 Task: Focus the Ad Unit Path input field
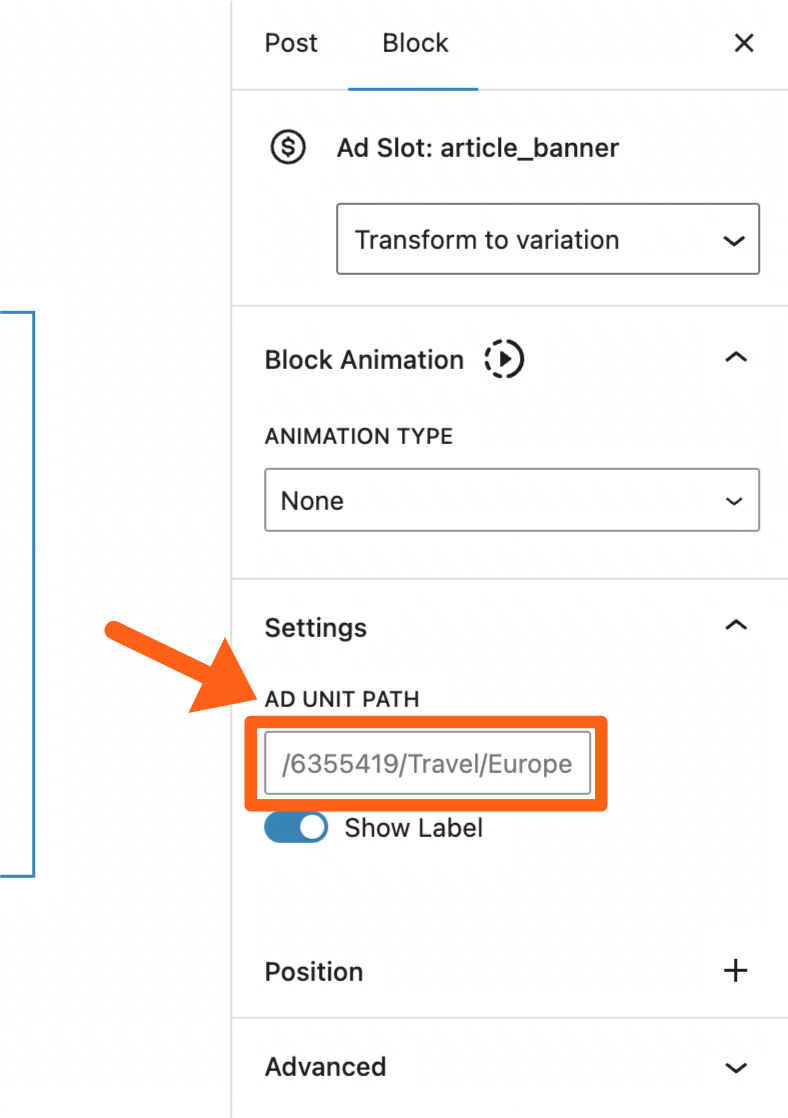tap(427, 764)
